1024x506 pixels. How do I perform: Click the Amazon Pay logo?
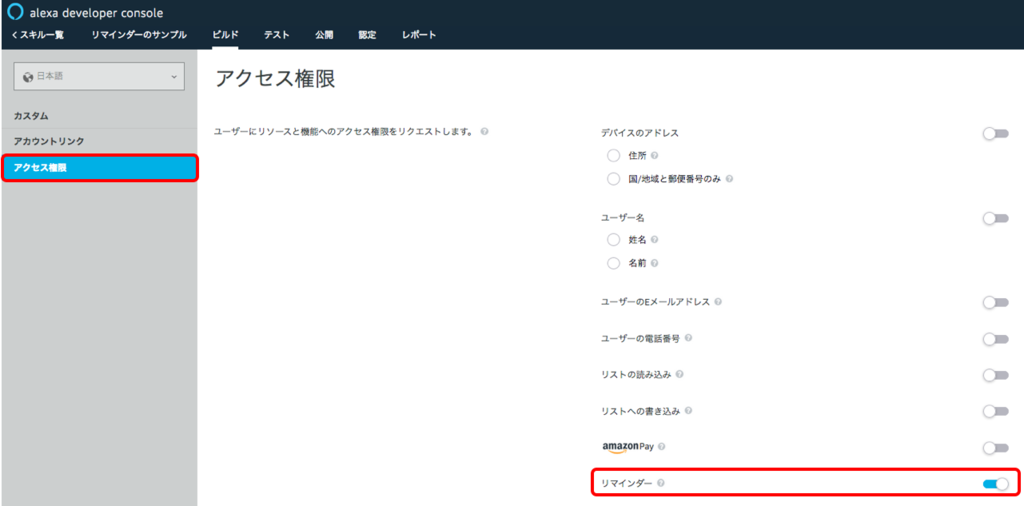coord(628,447)
